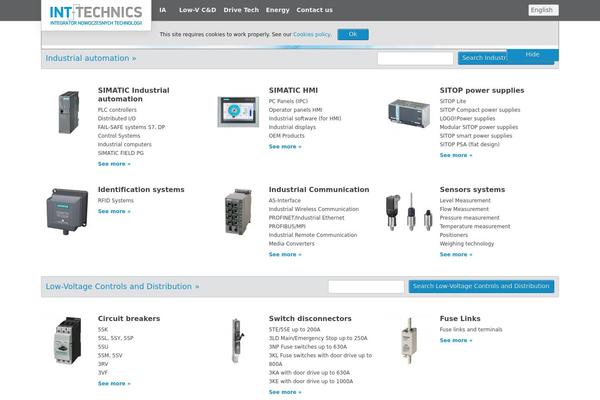Image resolution: width=600 pixels, height=400 pixels.
Task: Open RFID Systems link
Action: click(x=116, y=201)
